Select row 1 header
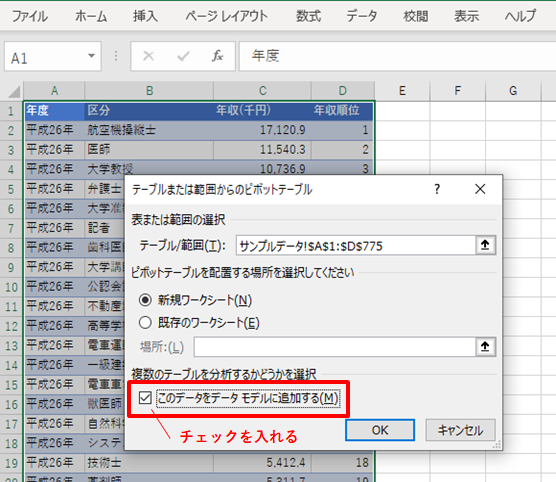The width and height of the screenshot is (556, 482). 11,111
